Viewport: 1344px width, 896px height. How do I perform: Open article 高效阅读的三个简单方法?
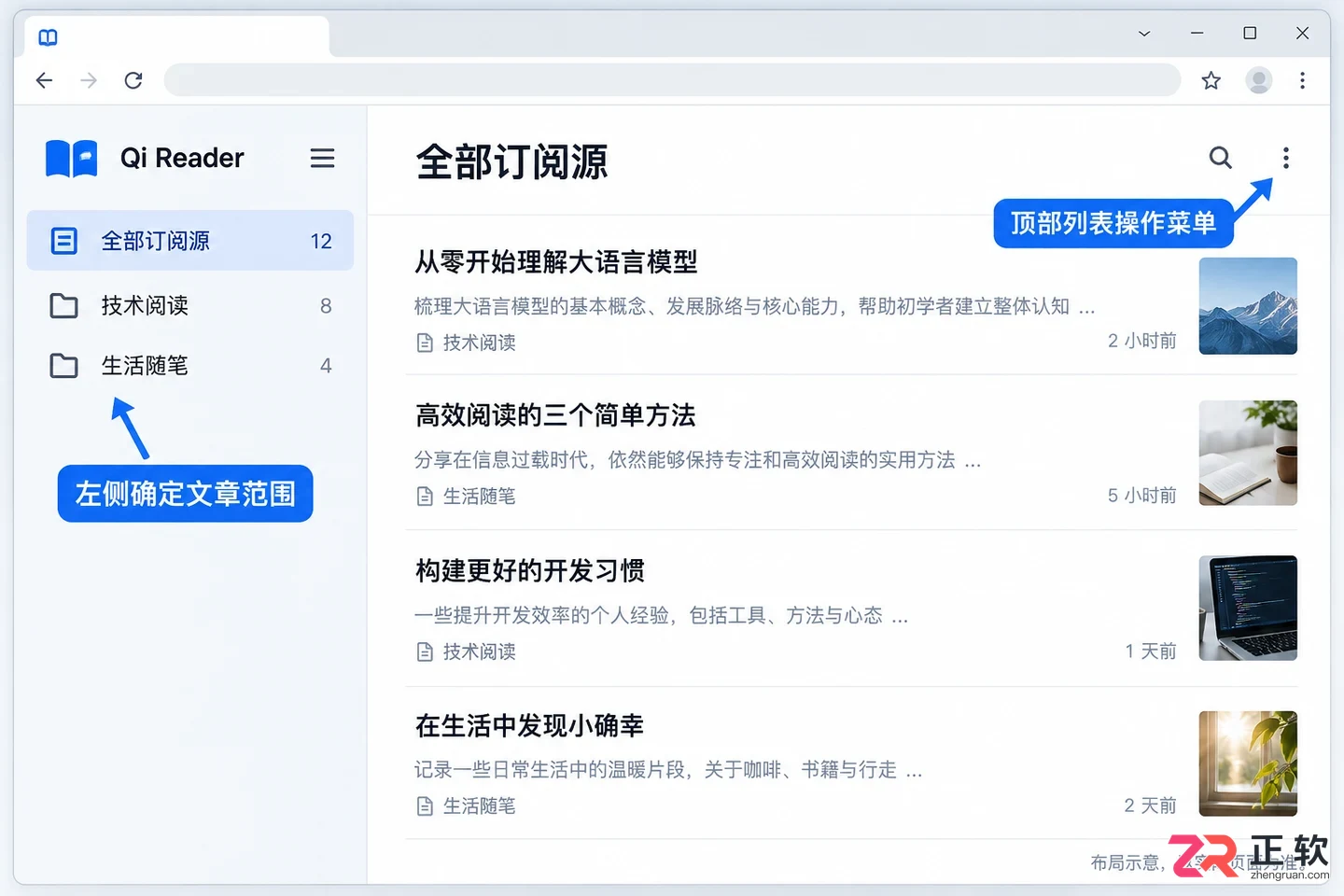(x=555, y=415)
